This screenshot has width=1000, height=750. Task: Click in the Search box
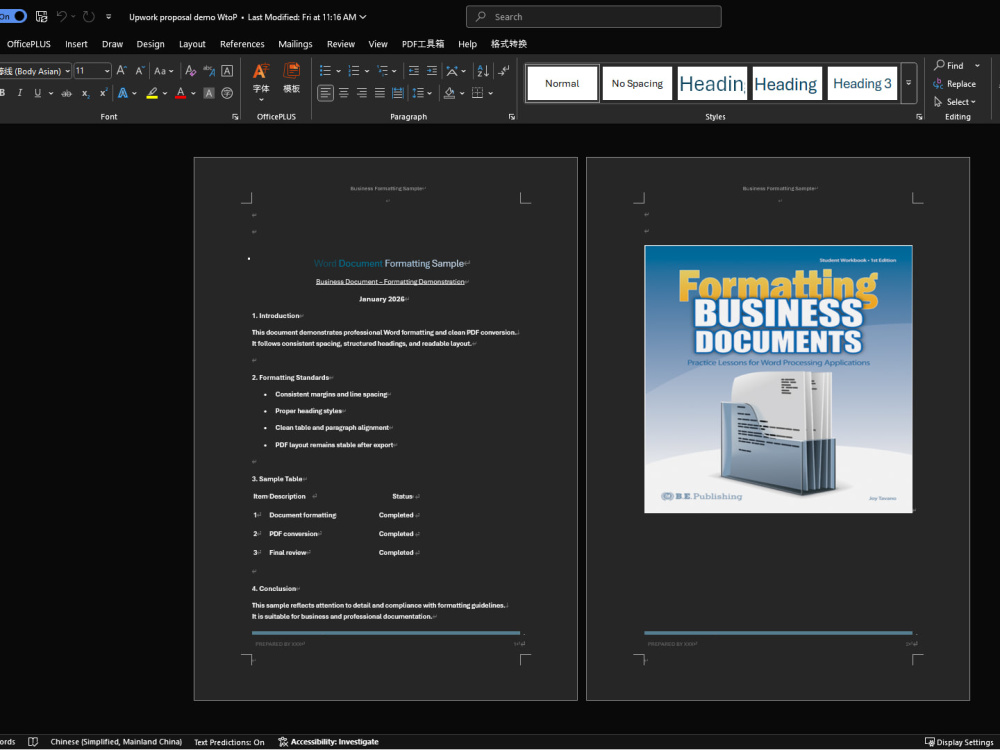pos(594,17)
